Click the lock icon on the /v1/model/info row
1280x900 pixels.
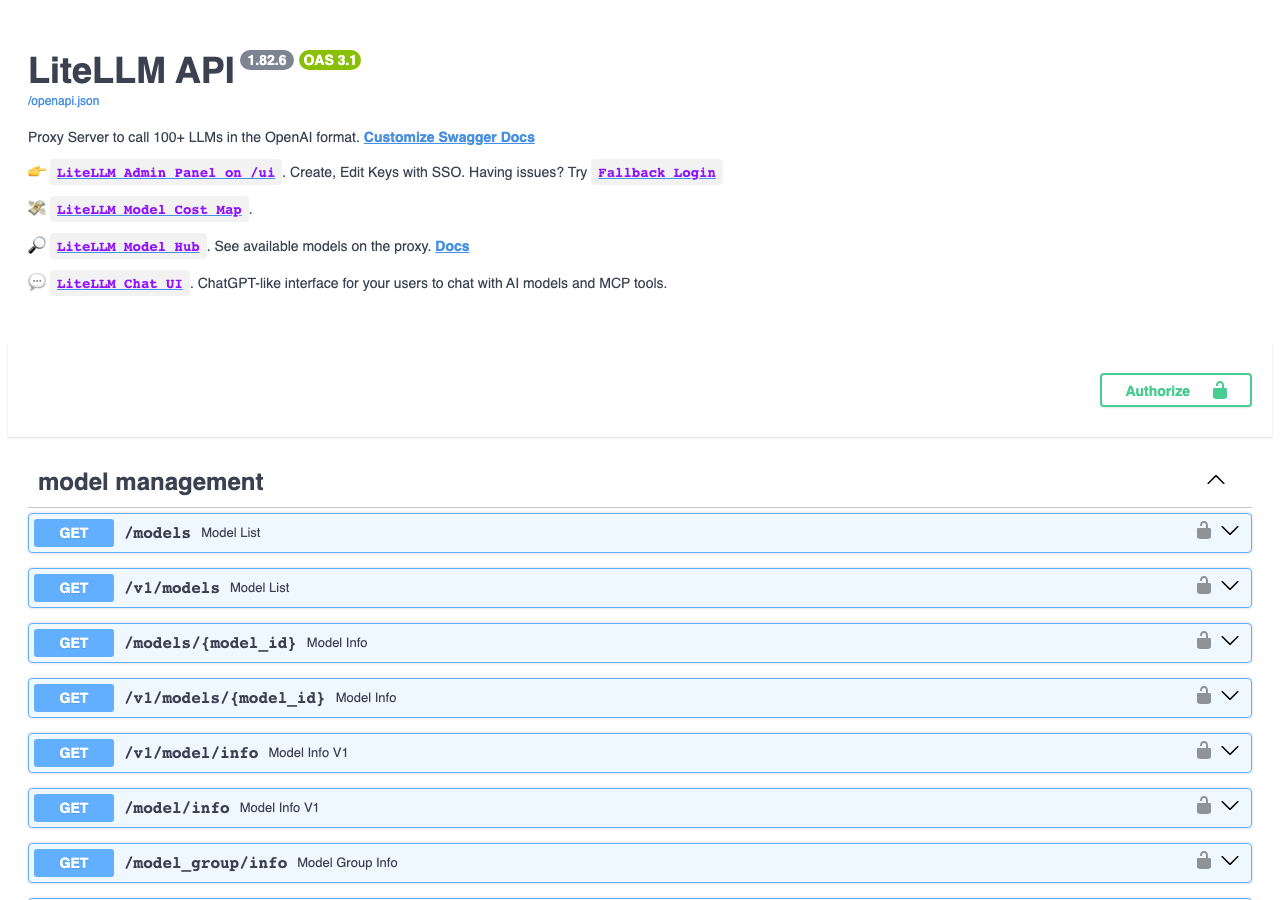(x=1204, y=750)
